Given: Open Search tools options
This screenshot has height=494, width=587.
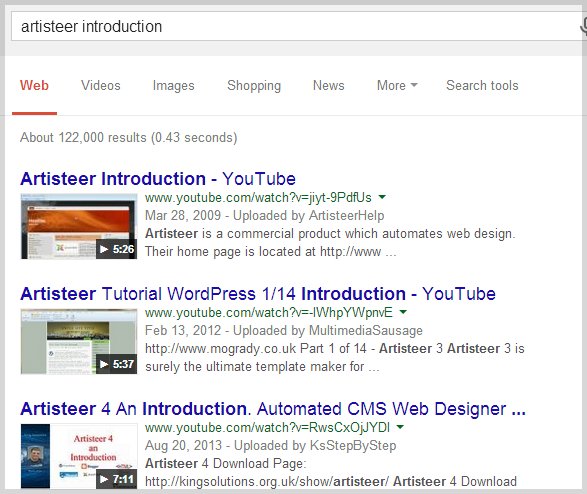Looking at the screenshot, I should (482, 85).
